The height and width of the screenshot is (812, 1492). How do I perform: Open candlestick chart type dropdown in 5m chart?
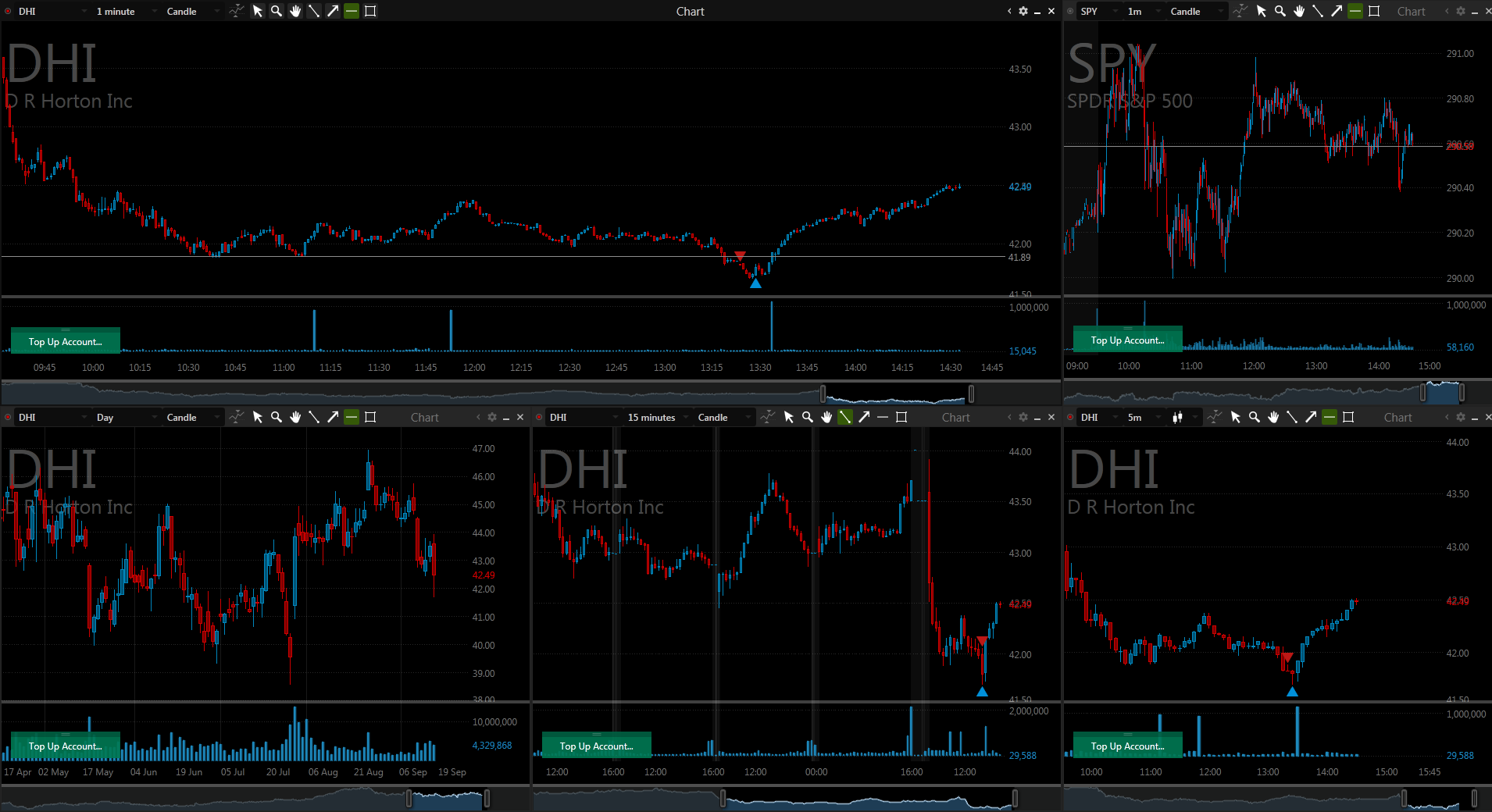point(1183,417)
